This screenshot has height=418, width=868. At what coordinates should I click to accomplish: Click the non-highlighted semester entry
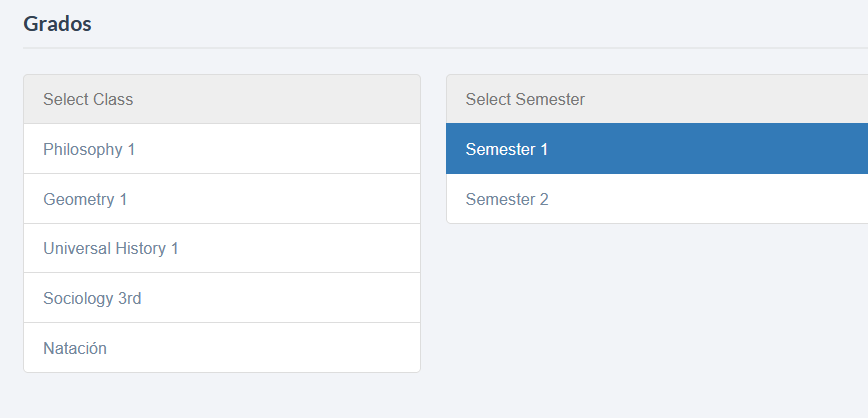[507, 199]
